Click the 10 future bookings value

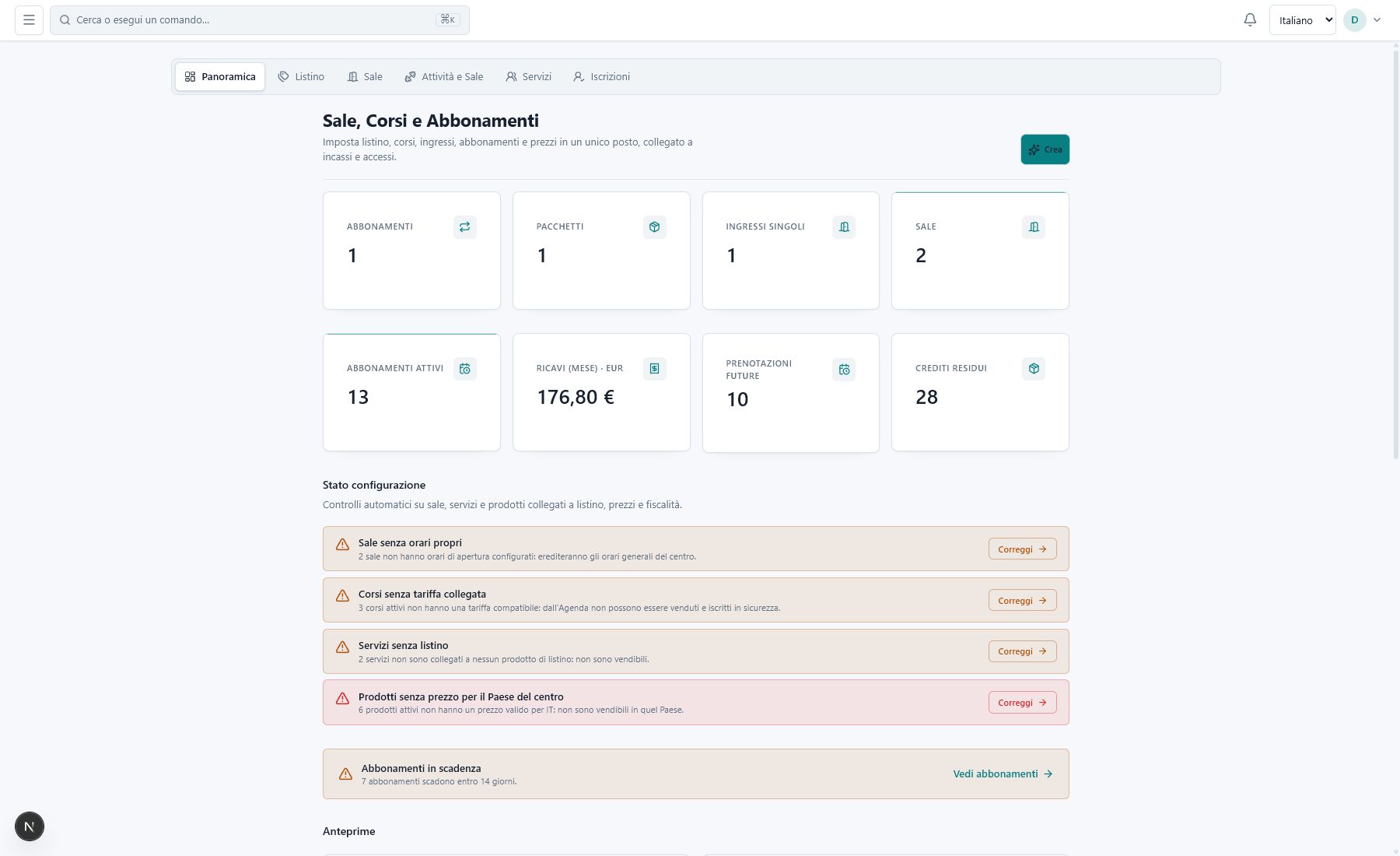click(x=737, y=400)
